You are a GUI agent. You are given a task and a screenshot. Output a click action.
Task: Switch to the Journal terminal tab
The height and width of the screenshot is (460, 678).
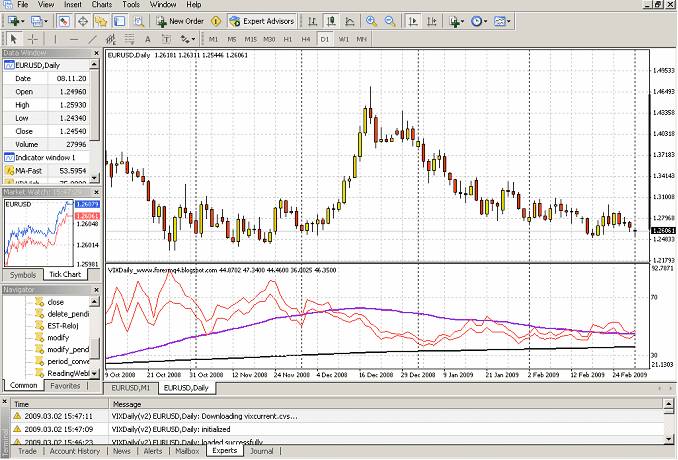[261, 451]
